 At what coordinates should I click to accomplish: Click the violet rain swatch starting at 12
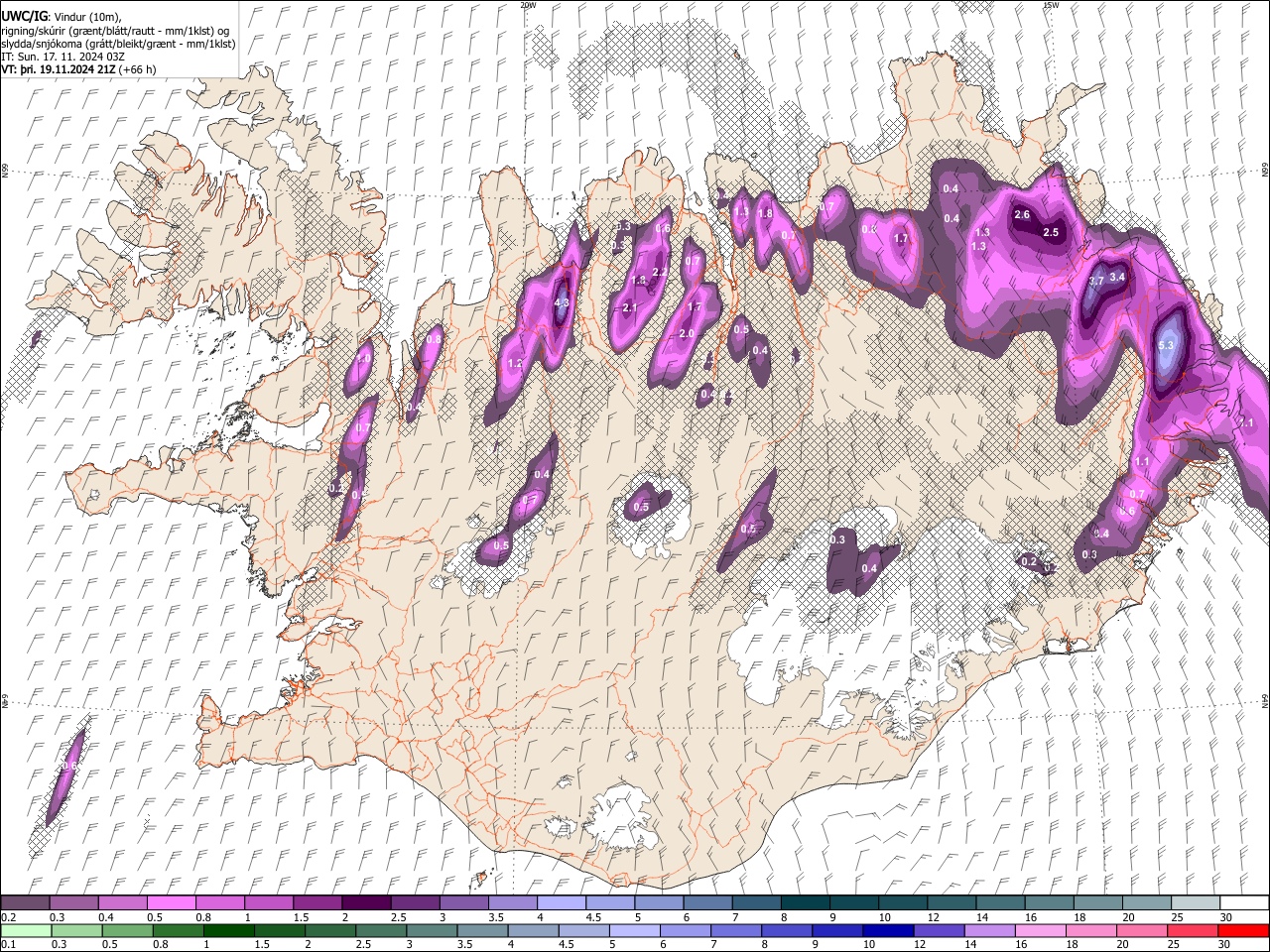click(x=939, y=930)
